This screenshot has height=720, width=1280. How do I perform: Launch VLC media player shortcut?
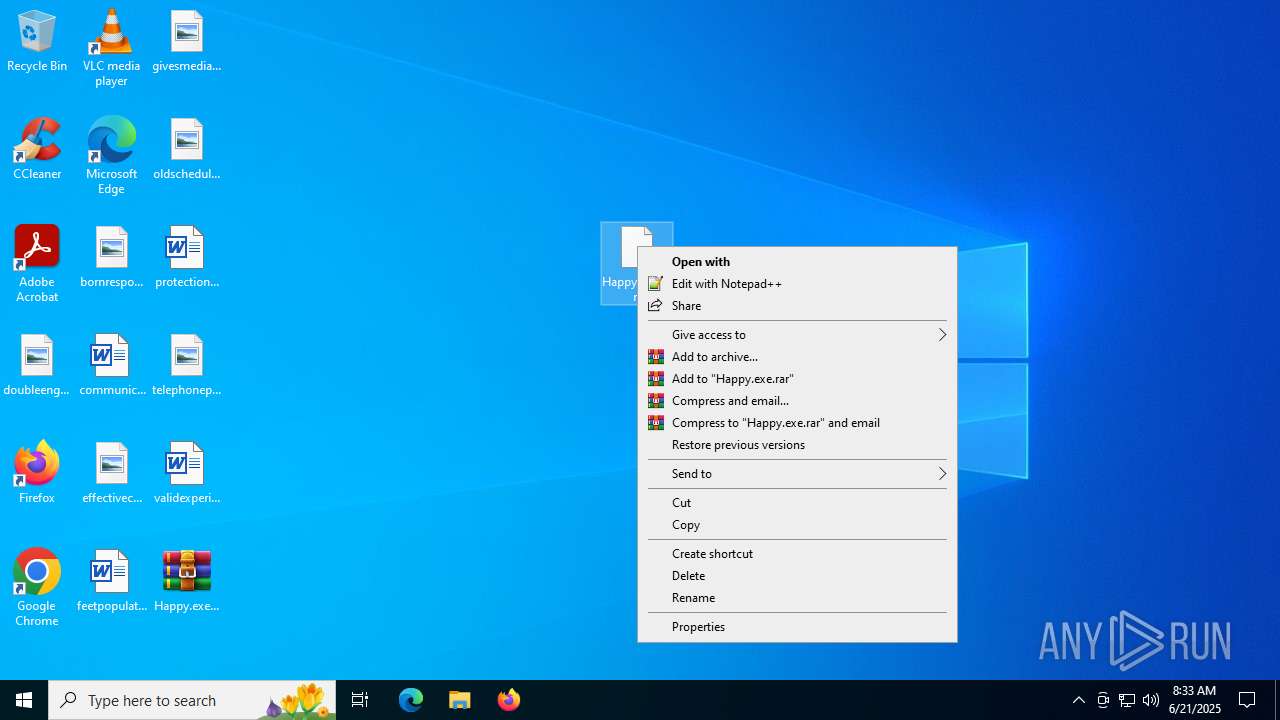[x=111, y=48]
